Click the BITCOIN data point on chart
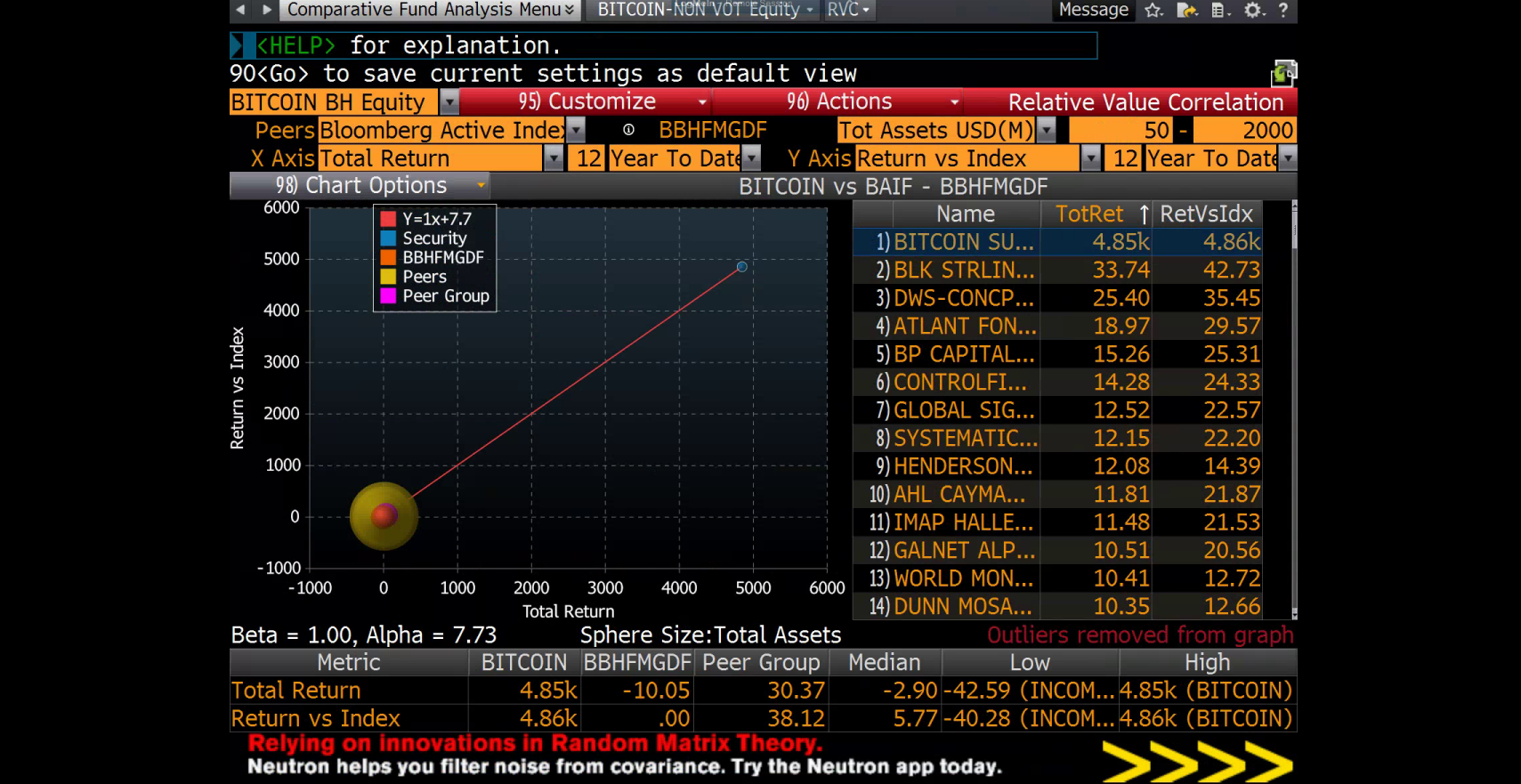 741,267
